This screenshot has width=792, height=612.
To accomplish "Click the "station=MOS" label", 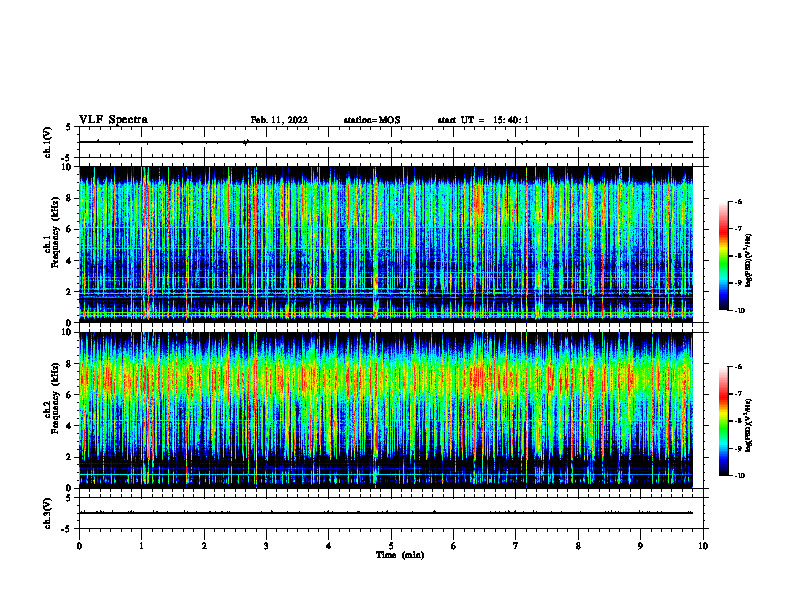I will coord(372,120).
